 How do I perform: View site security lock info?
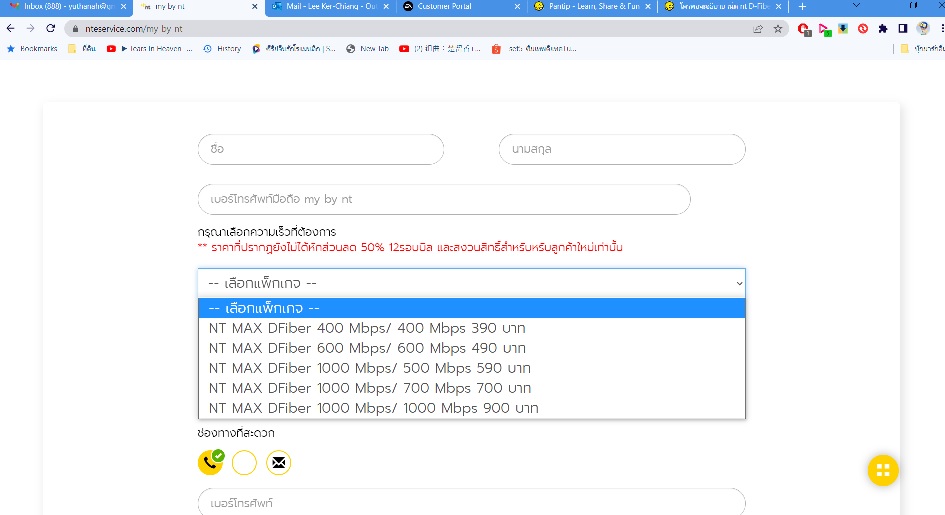click(75, 29)
